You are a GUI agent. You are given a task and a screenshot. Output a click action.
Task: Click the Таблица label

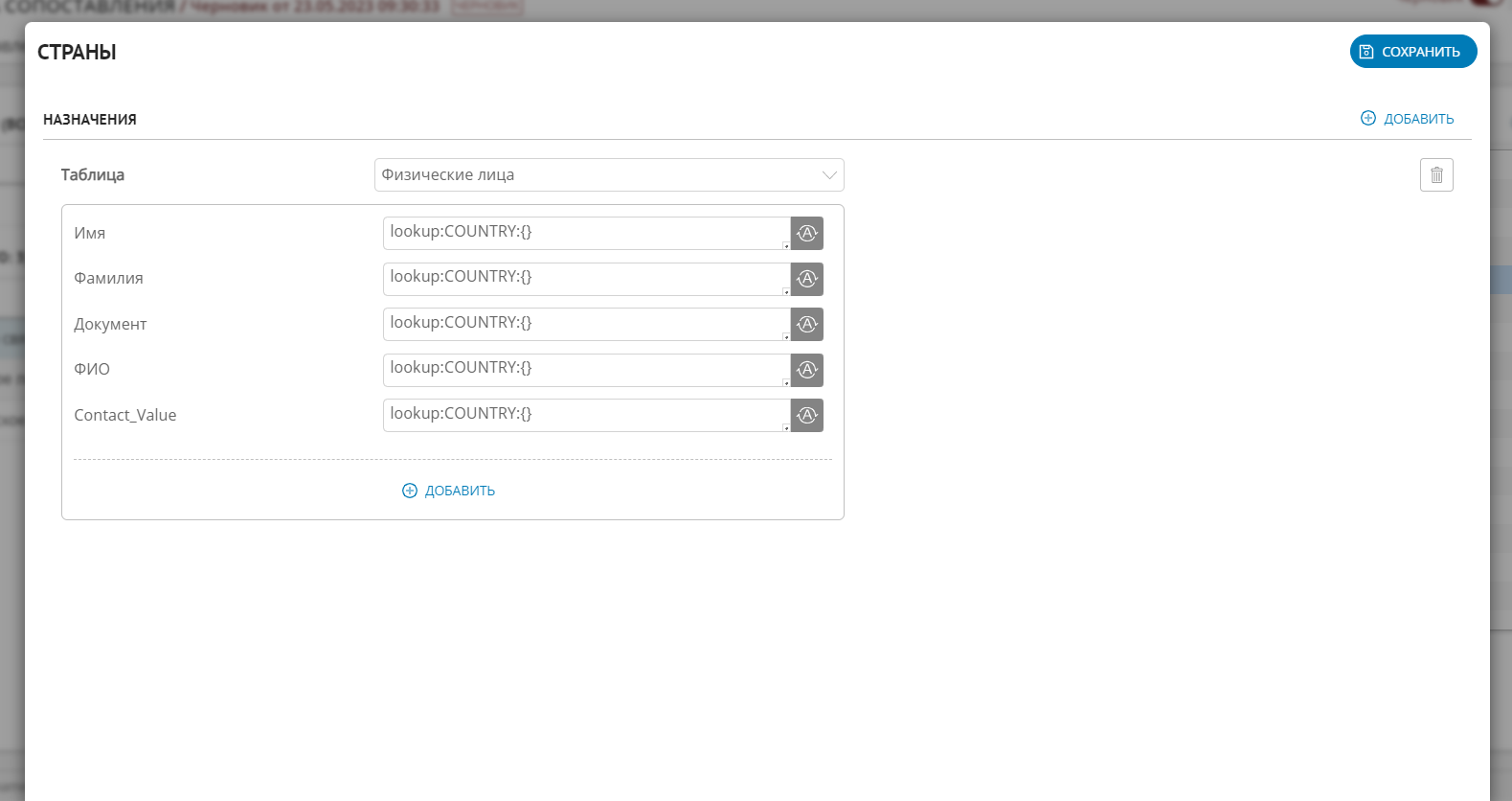(x=93, y=174)
